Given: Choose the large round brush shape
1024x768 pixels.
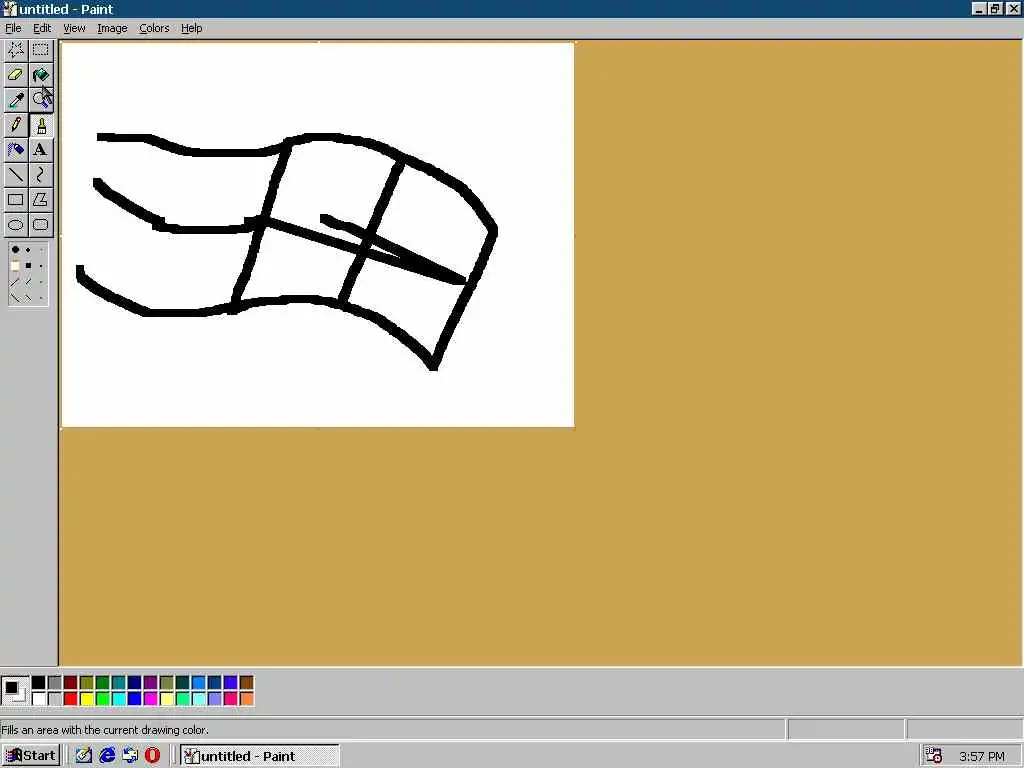Looking at the screenshot, I should [15, 249].
